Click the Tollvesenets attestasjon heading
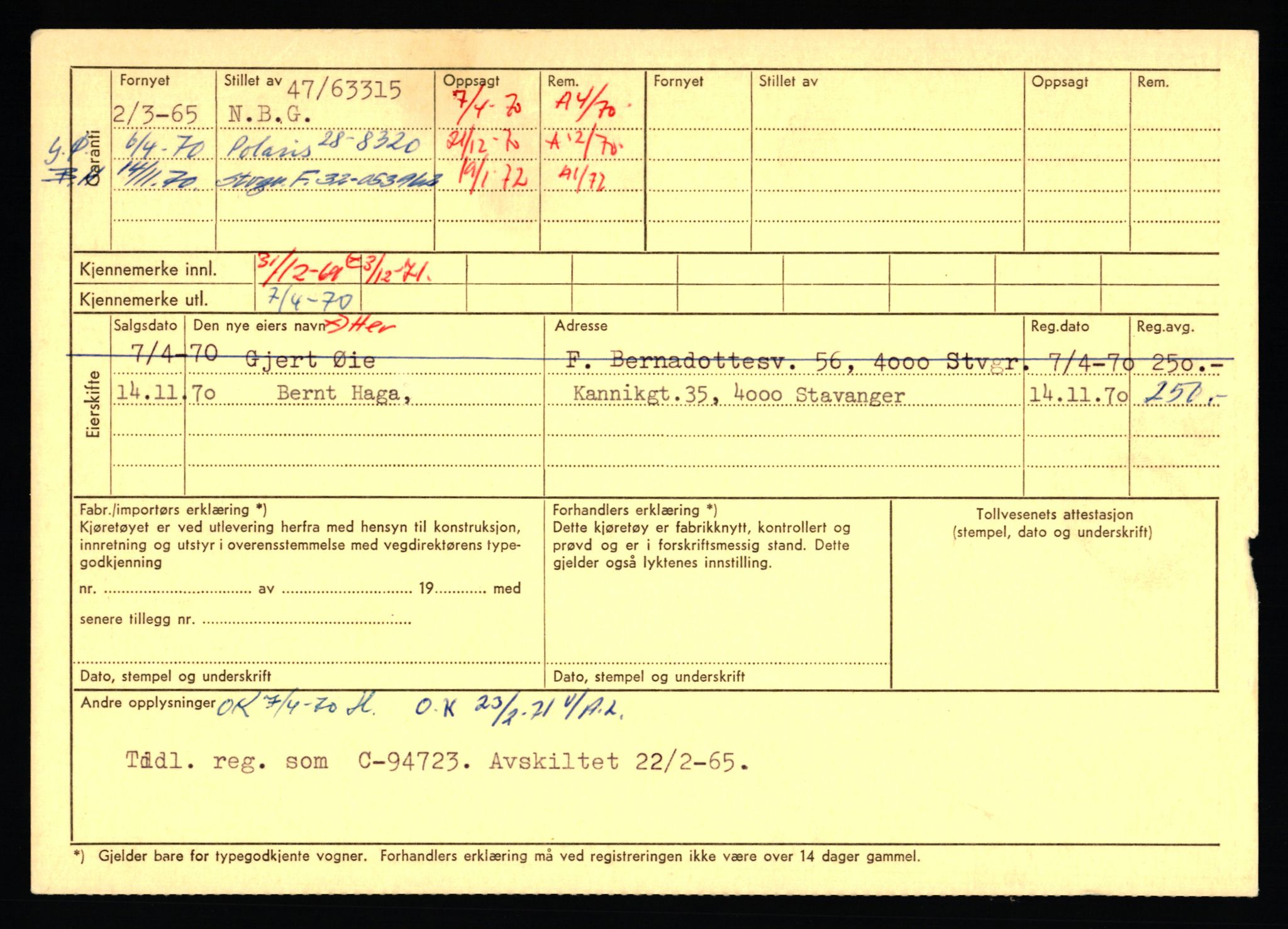The image size is (1288, 929). [1055, 515]
